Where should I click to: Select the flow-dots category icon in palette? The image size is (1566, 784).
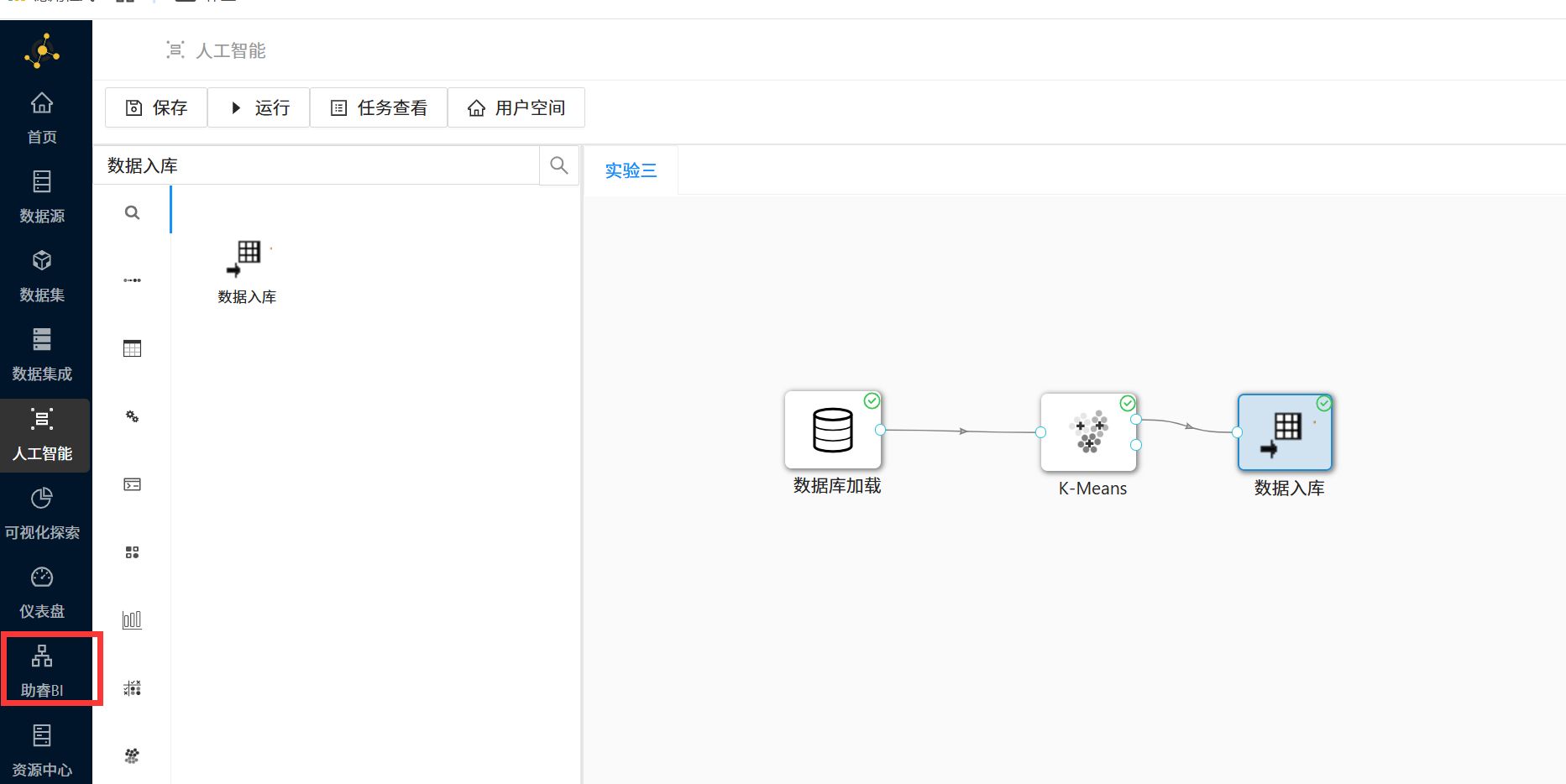pos(132,280)
